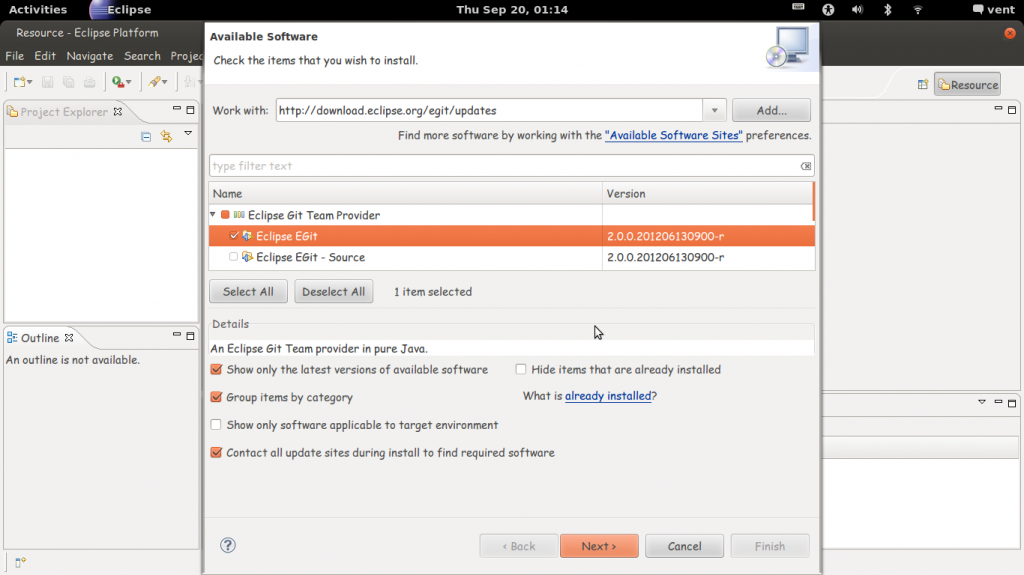The image size is (1024, 575).
Task: Open the accessibility menu icon
Action: point(828,10)
